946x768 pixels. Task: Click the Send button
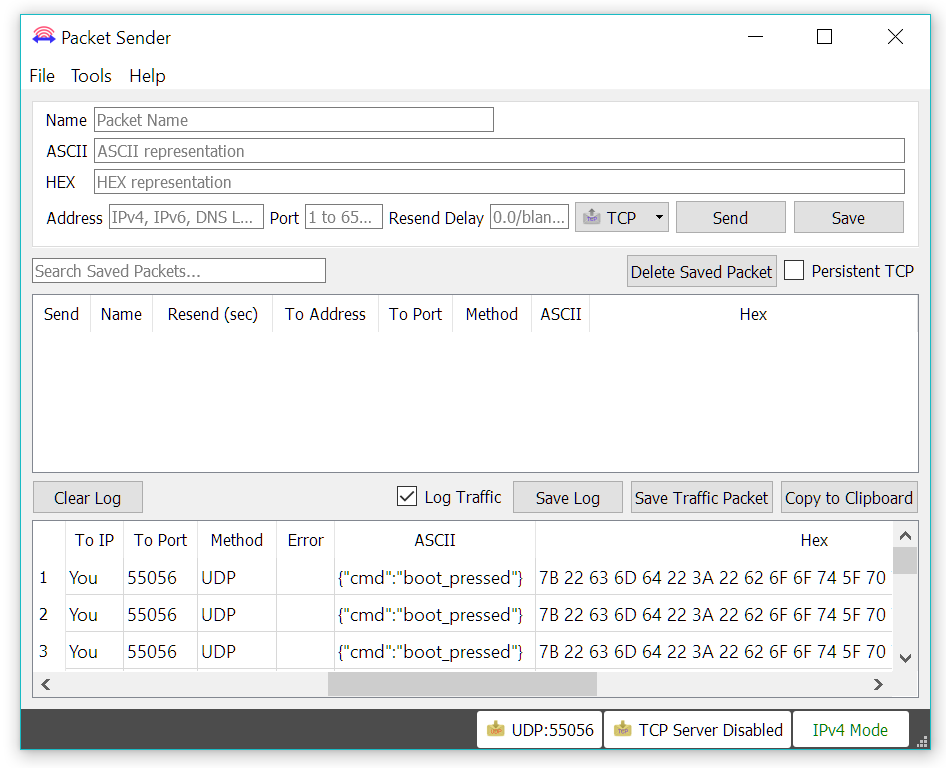tap(731, 217)
